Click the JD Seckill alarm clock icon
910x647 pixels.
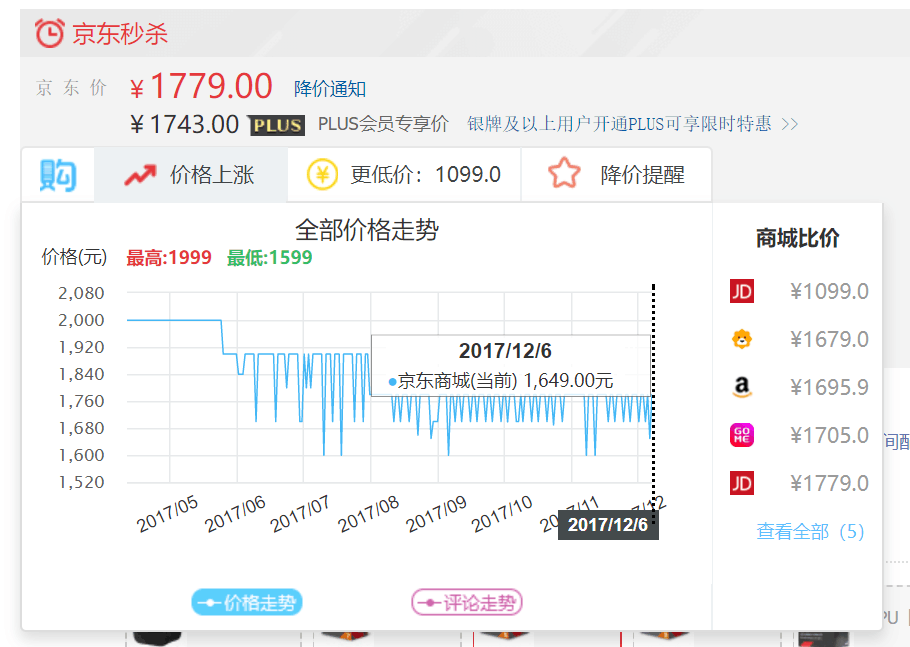pos(49,32)
